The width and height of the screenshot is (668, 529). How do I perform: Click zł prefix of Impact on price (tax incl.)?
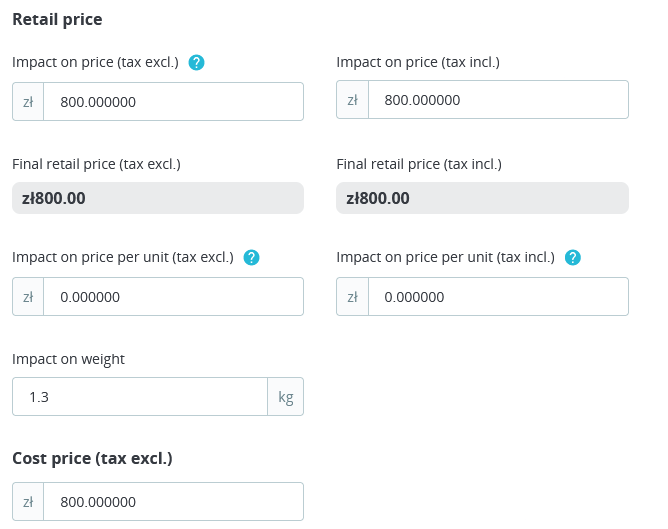[353, 100]
